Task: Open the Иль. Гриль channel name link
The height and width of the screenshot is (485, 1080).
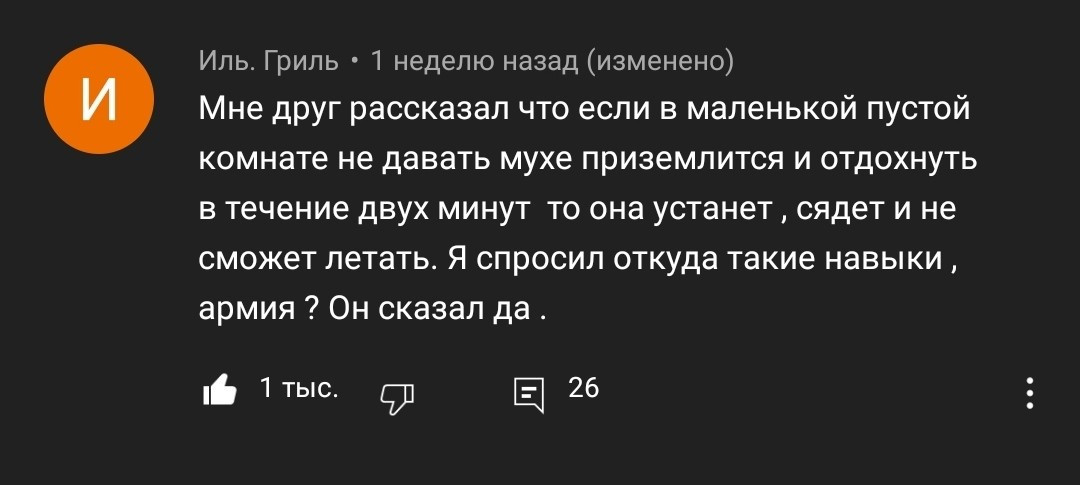Action: point(269,62)
